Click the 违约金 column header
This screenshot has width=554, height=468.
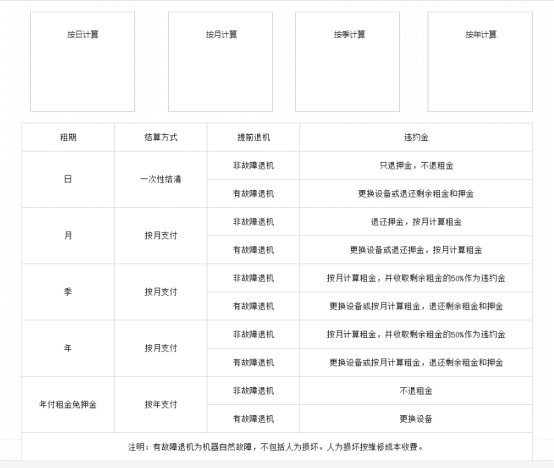(x=416, y=137)
